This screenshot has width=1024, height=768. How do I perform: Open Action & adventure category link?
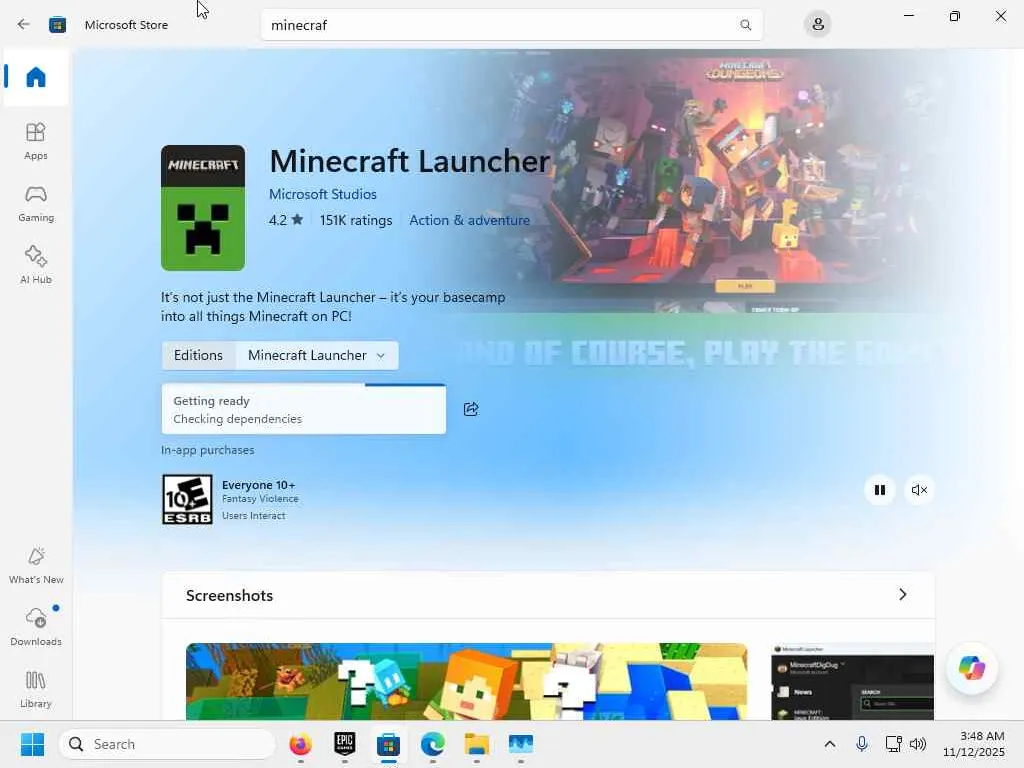[470, 220]
